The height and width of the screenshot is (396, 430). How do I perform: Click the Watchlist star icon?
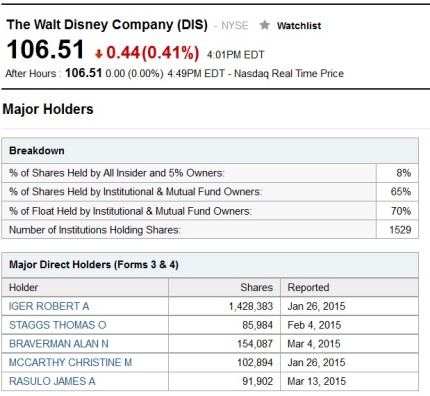point(265,25)
